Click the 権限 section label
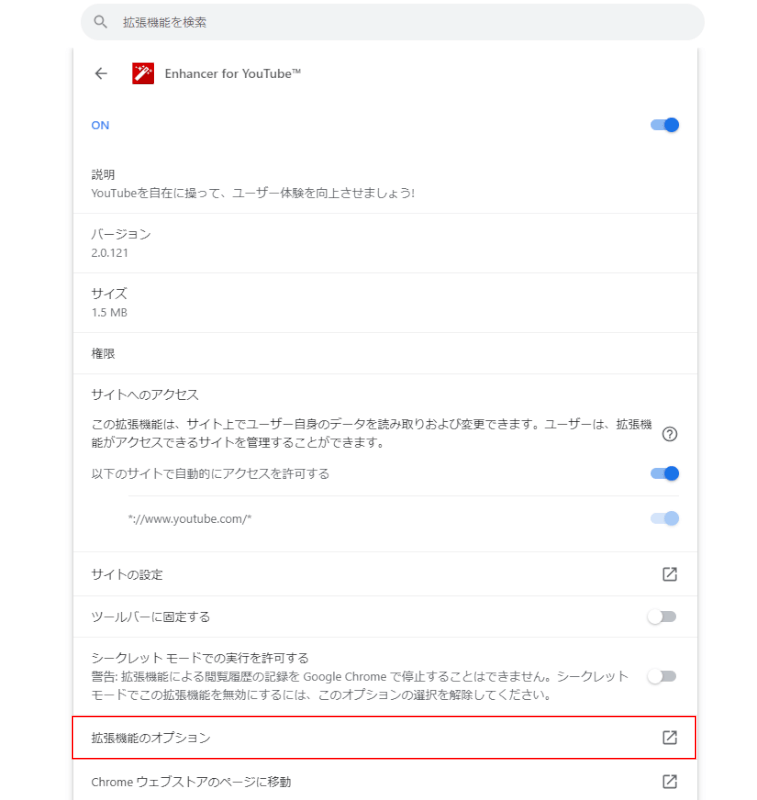Screen dimensions: 757x800 coord(103,354)
